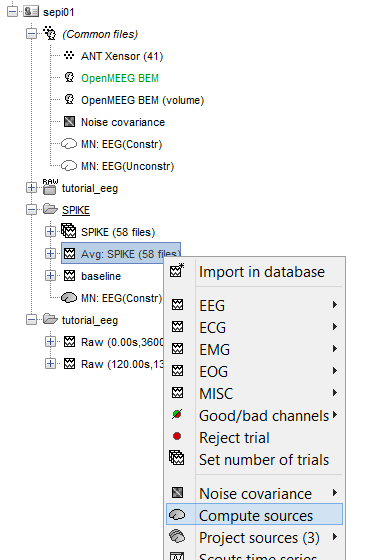Collapse the sepi01 subject node
This screenshot has height=560, width=373.
tap(12, 12)
